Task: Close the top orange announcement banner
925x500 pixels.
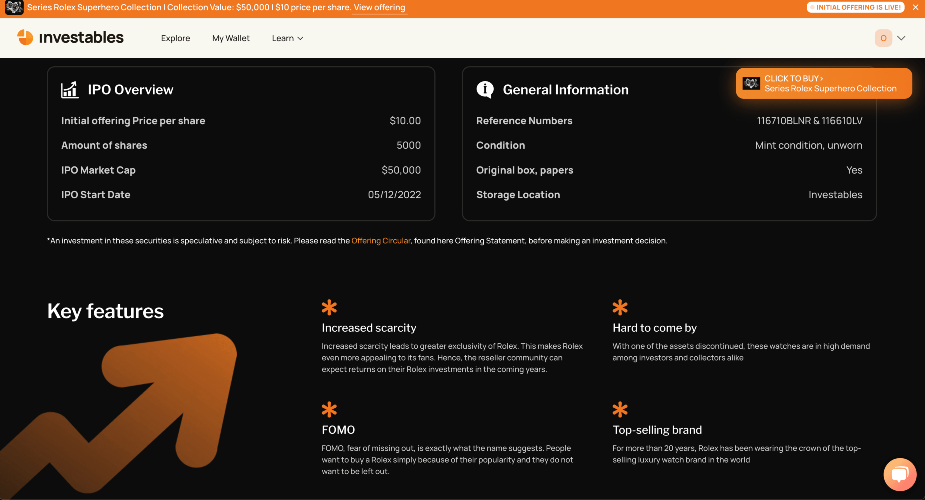Action: click(916, 8)
